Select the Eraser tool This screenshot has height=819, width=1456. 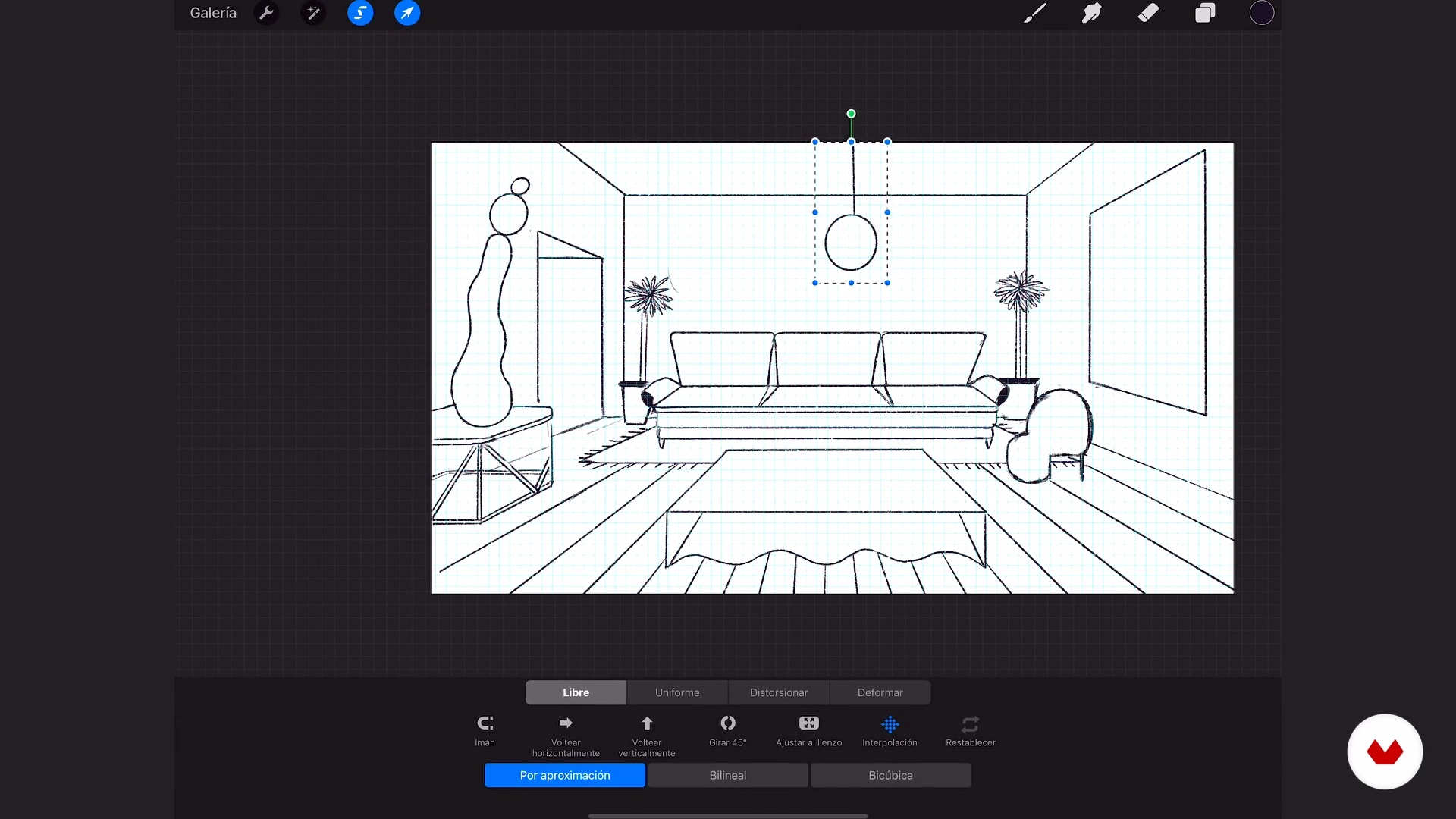1148,13
